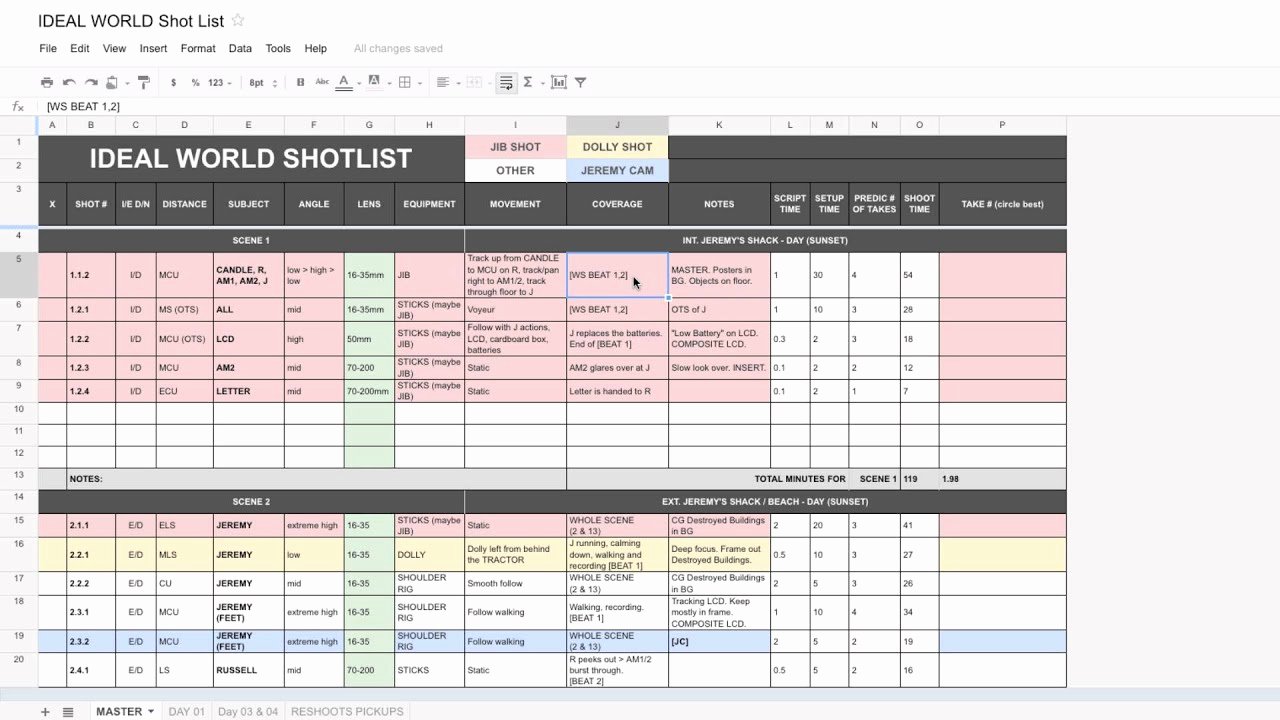This screenshot has height=720, width=1280.
Task: Select column J header
Action: coord(617,125)
